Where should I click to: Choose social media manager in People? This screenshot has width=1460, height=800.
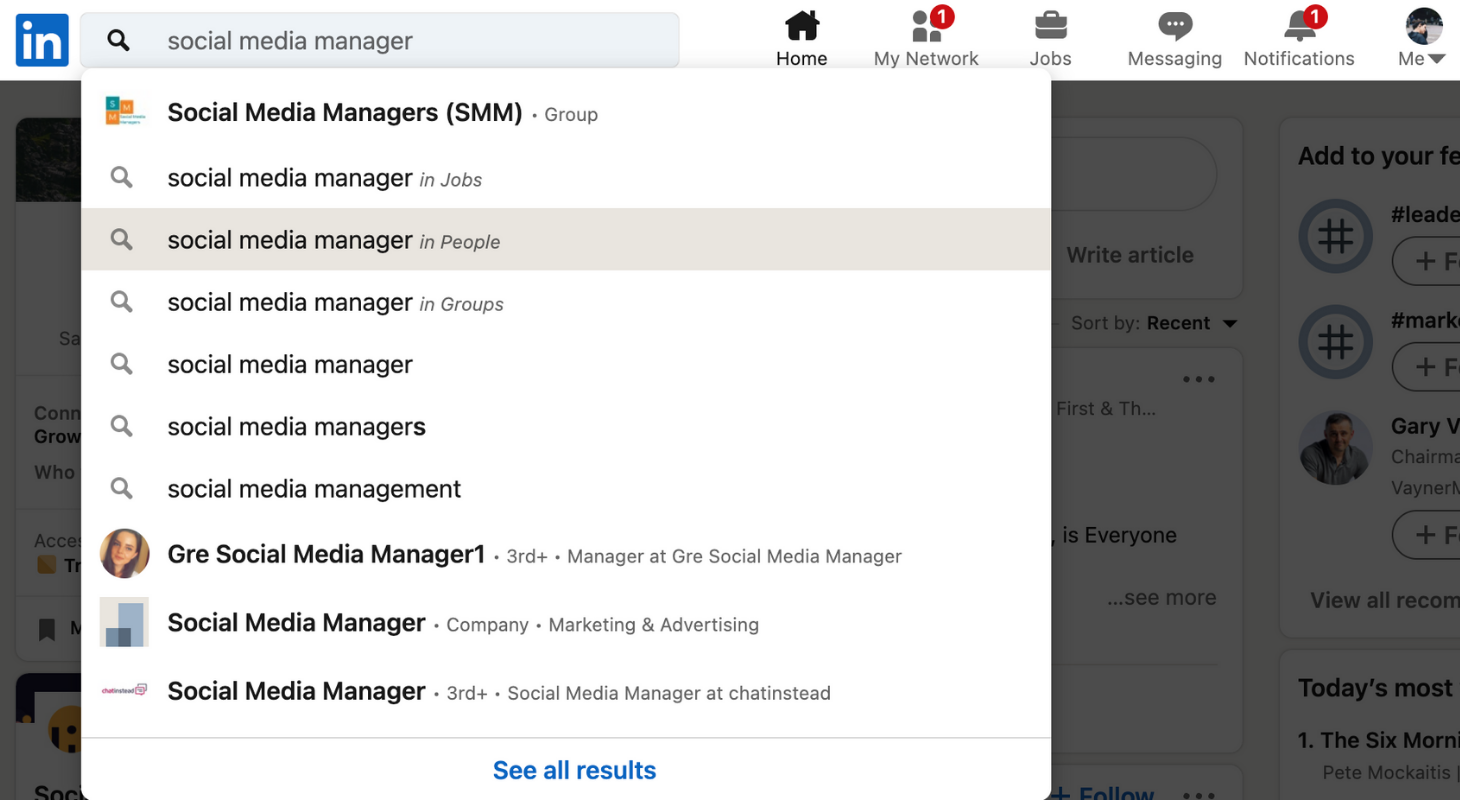(x=566, y=240)
